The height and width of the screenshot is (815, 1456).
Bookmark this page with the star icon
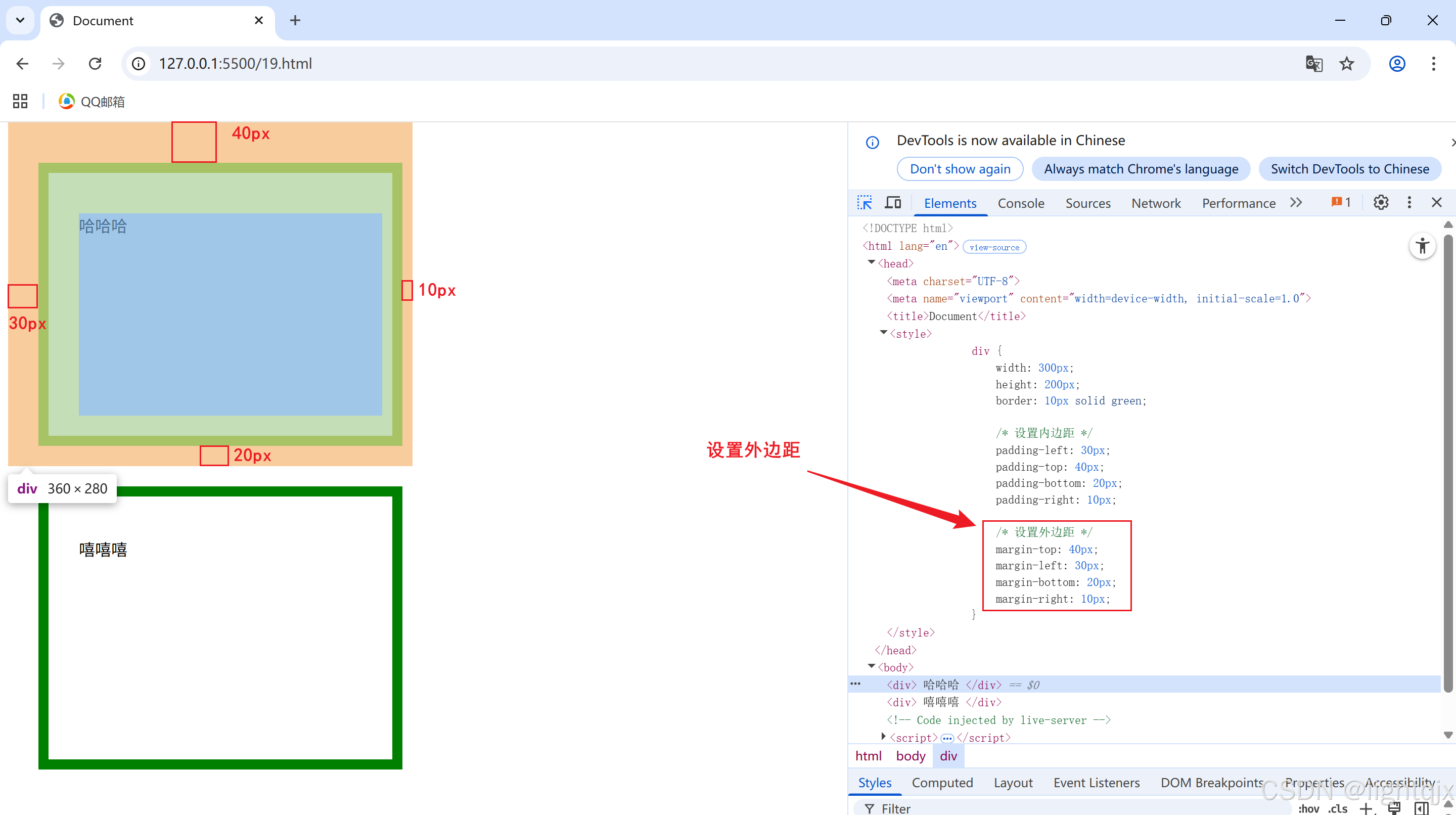(x=1347, y=64)
